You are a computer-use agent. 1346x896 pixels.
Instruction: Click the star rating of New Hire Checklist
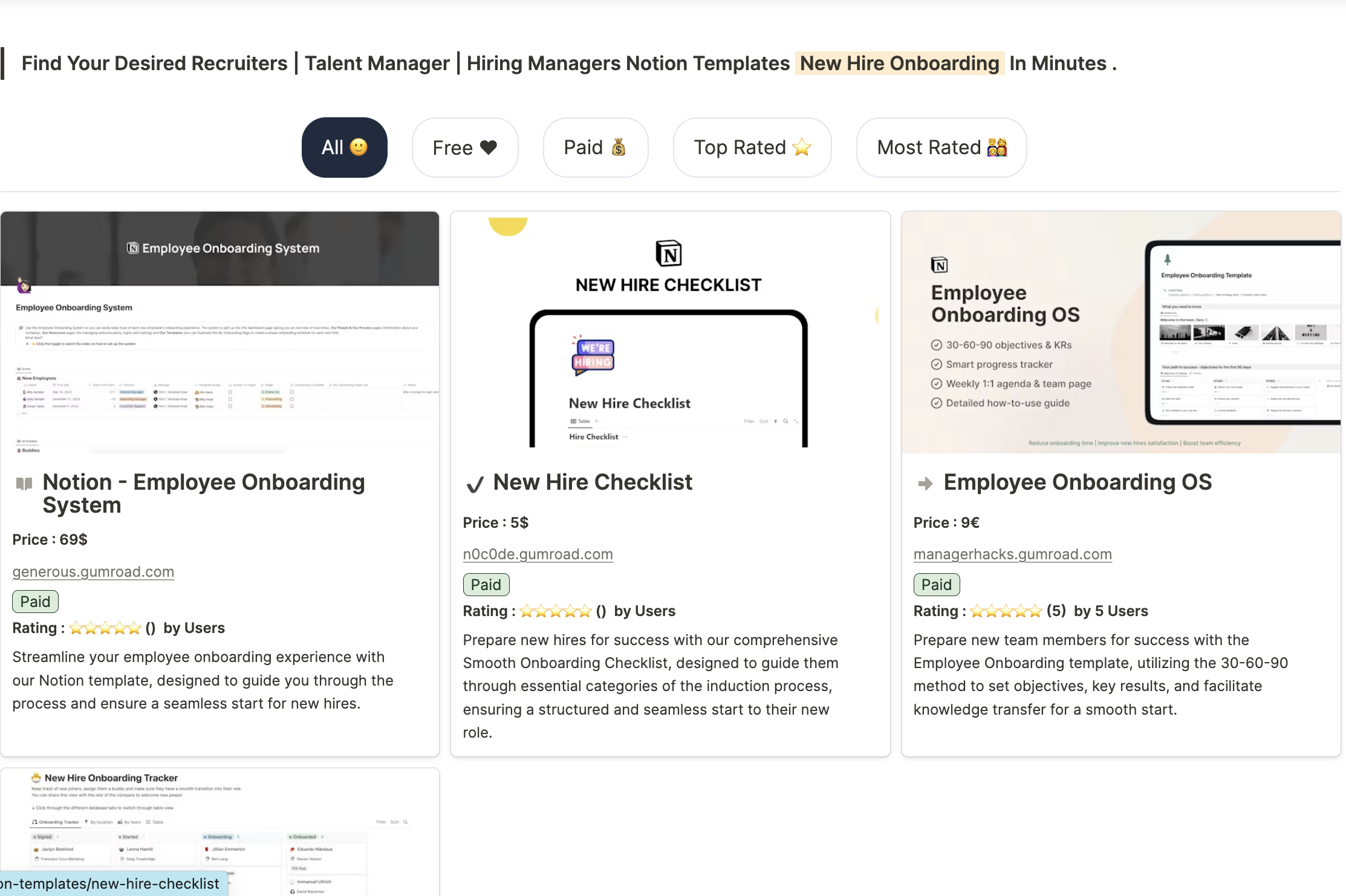[x=555, y=611]
